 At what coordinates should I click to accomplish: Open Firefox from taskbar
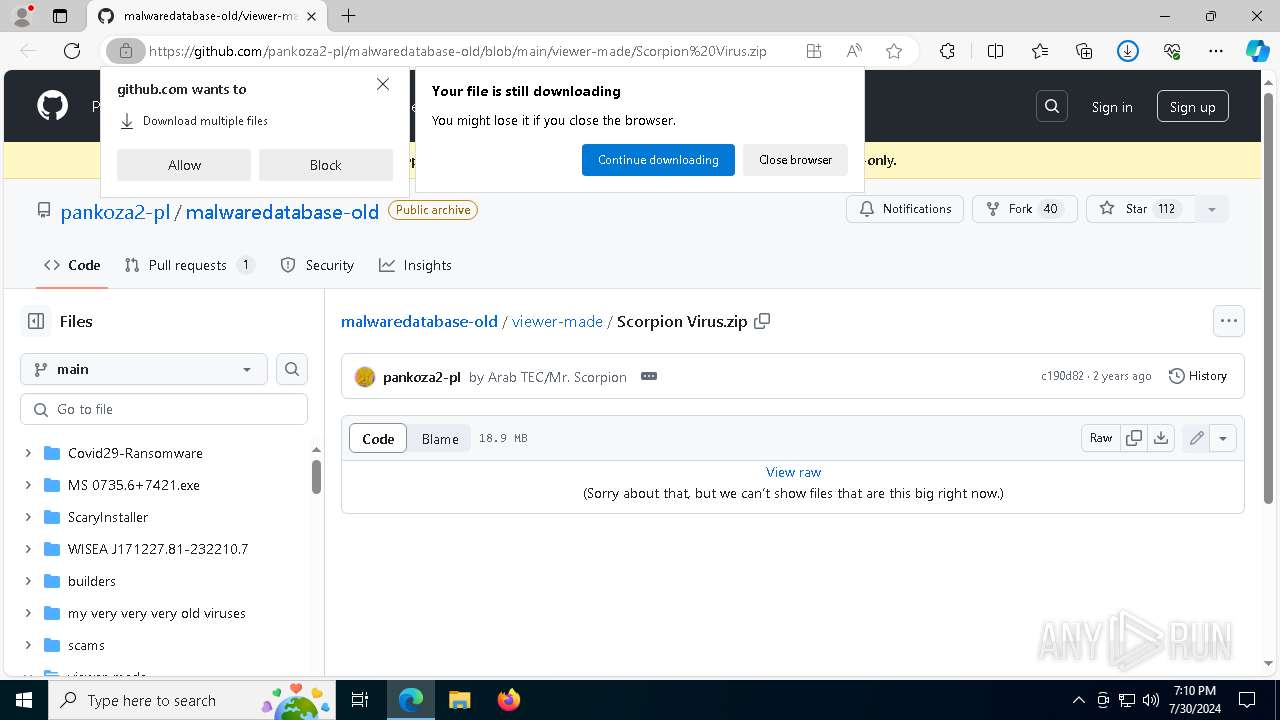tap(509, 700)
